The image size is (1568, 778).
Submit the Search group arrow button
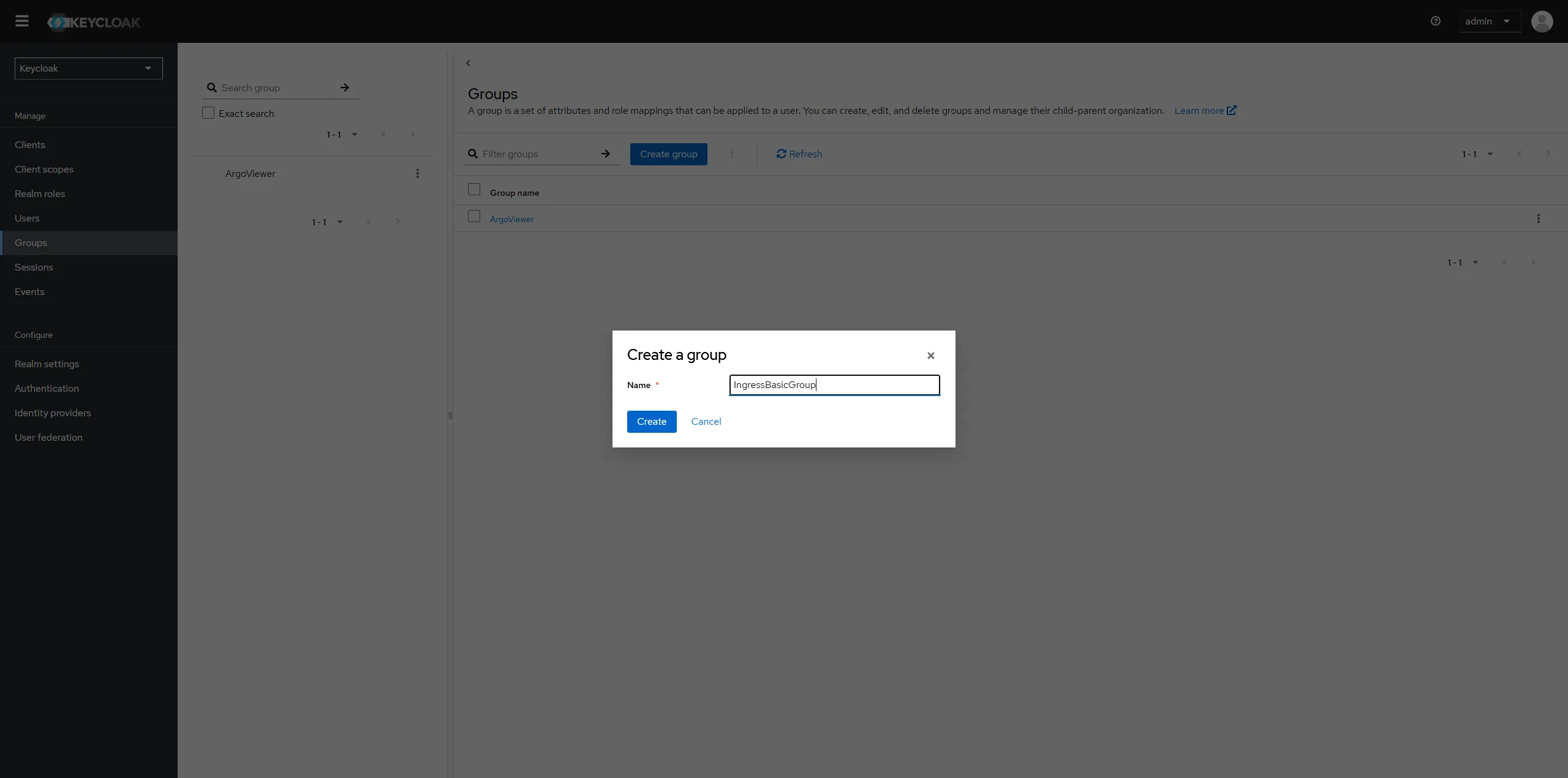coord(345,88)
